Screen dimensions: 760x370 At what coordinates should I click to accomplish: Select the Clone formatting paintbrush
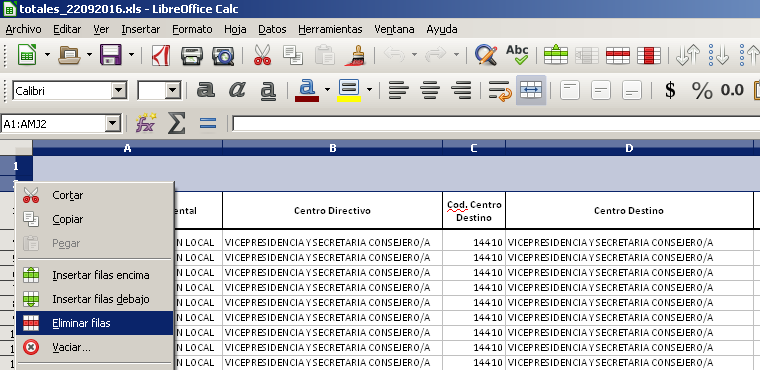coord(355,55)
